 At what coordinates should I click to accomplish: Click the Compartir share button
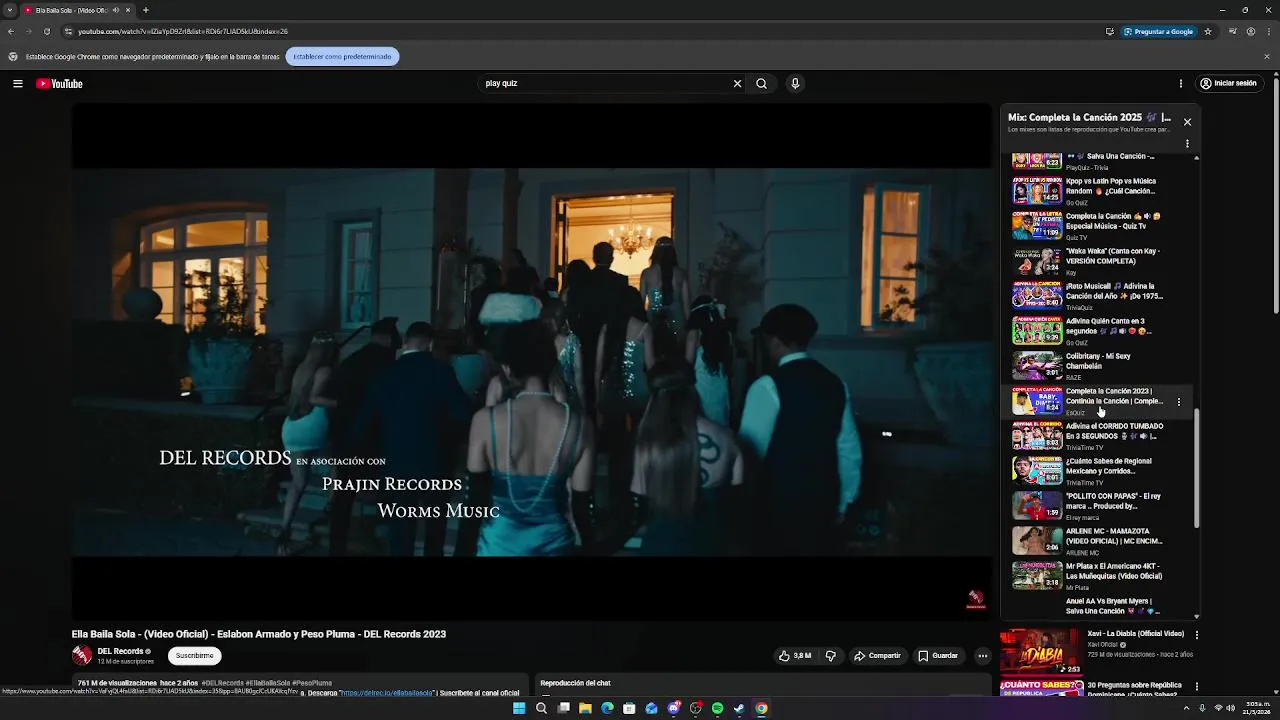877,656
